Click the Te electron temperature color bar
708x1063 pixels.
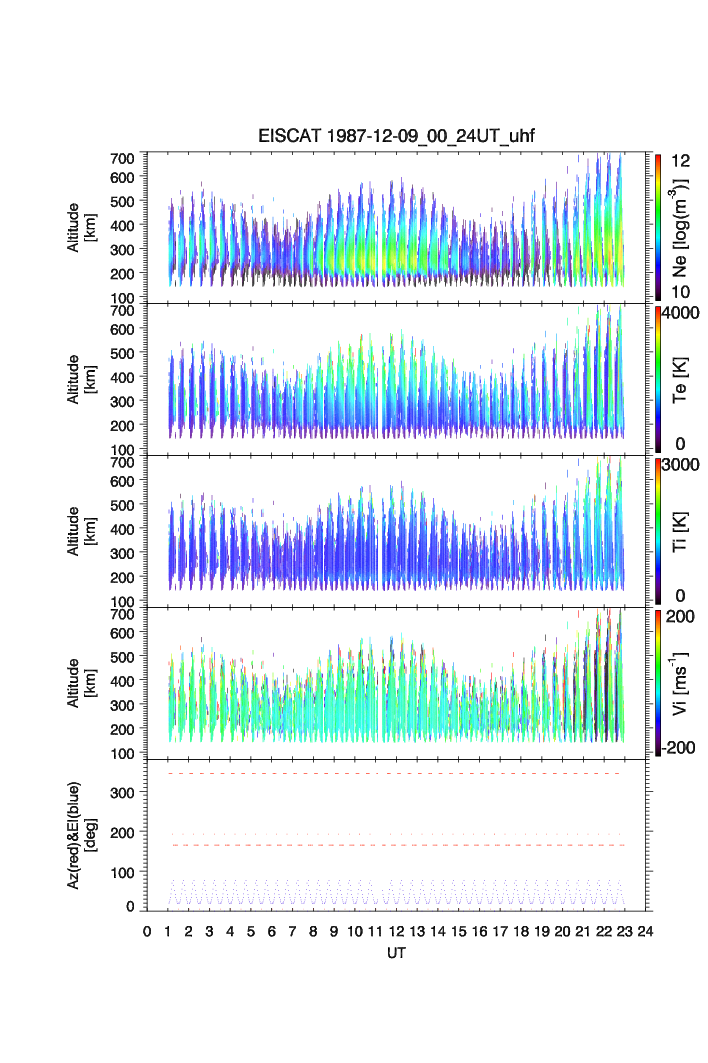658,379
